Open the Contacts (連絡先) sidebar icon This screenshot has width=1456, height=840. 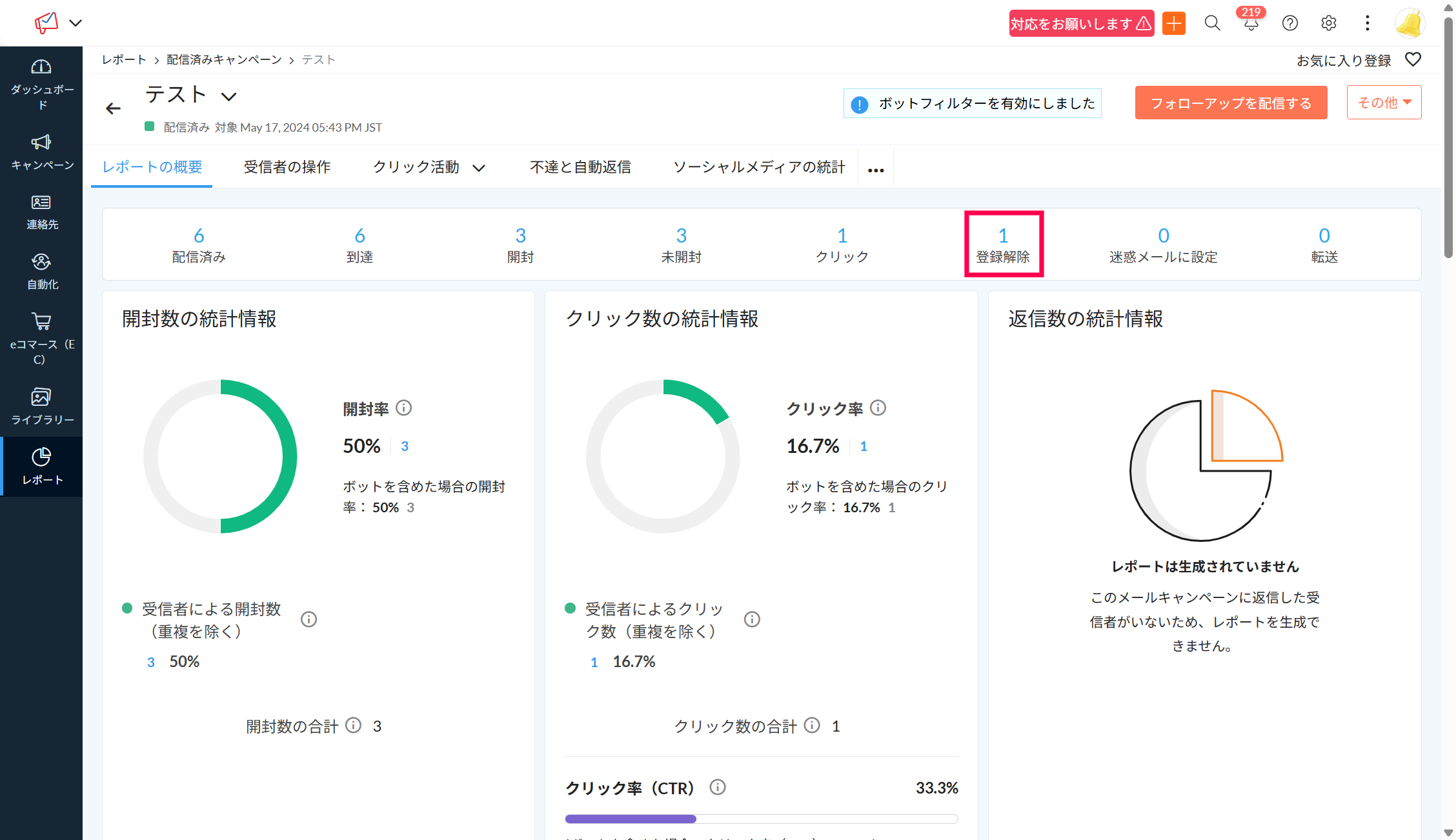41,203
